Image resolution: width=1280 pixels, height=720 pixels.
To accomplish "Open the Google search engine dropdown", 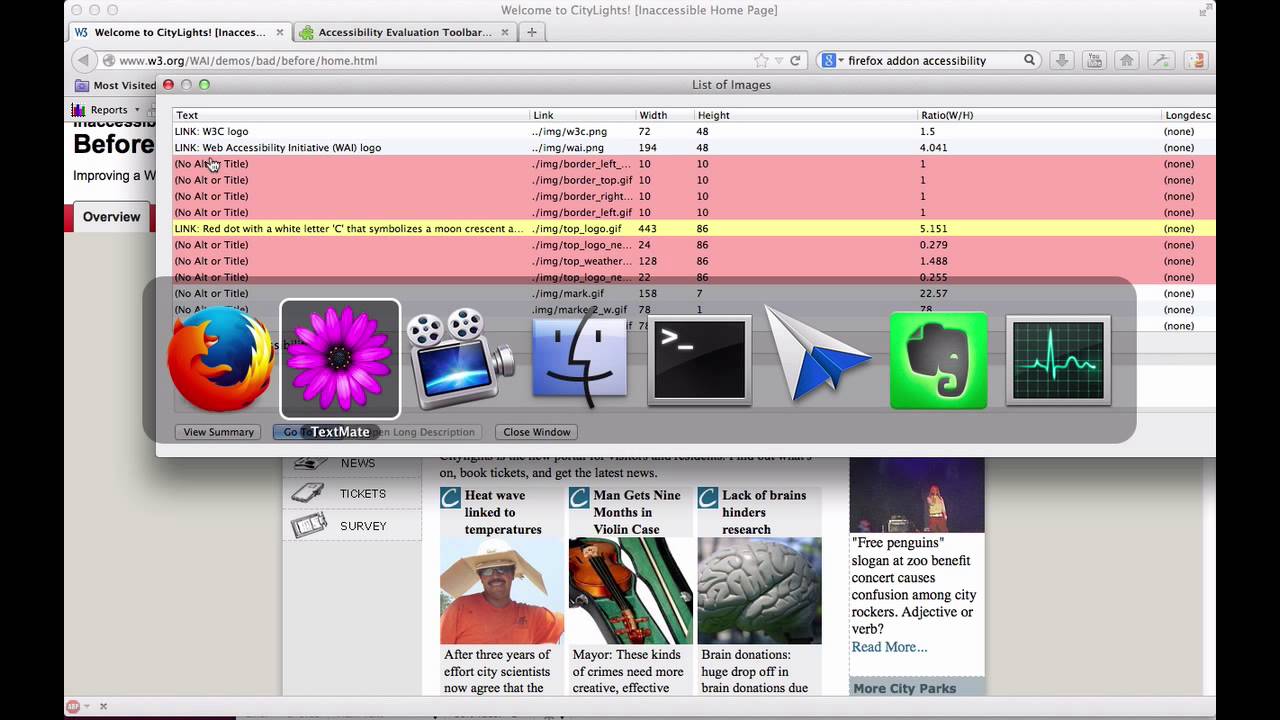I will tap(831, 60).
